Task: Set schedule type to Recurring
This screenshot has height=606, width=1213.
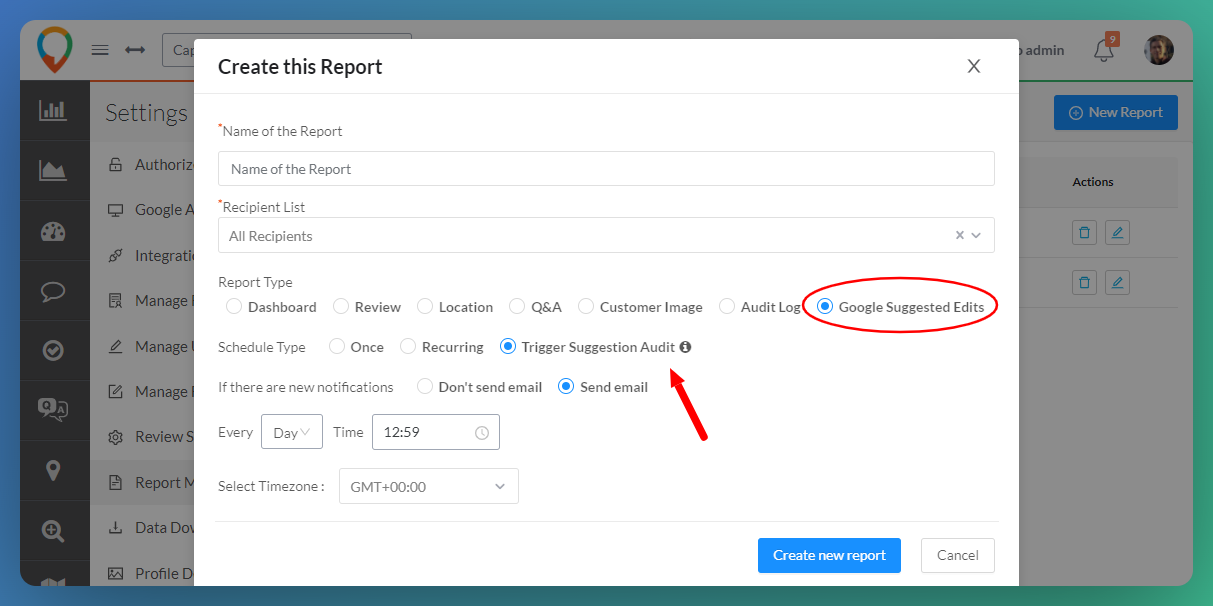Action: point(442,347)
